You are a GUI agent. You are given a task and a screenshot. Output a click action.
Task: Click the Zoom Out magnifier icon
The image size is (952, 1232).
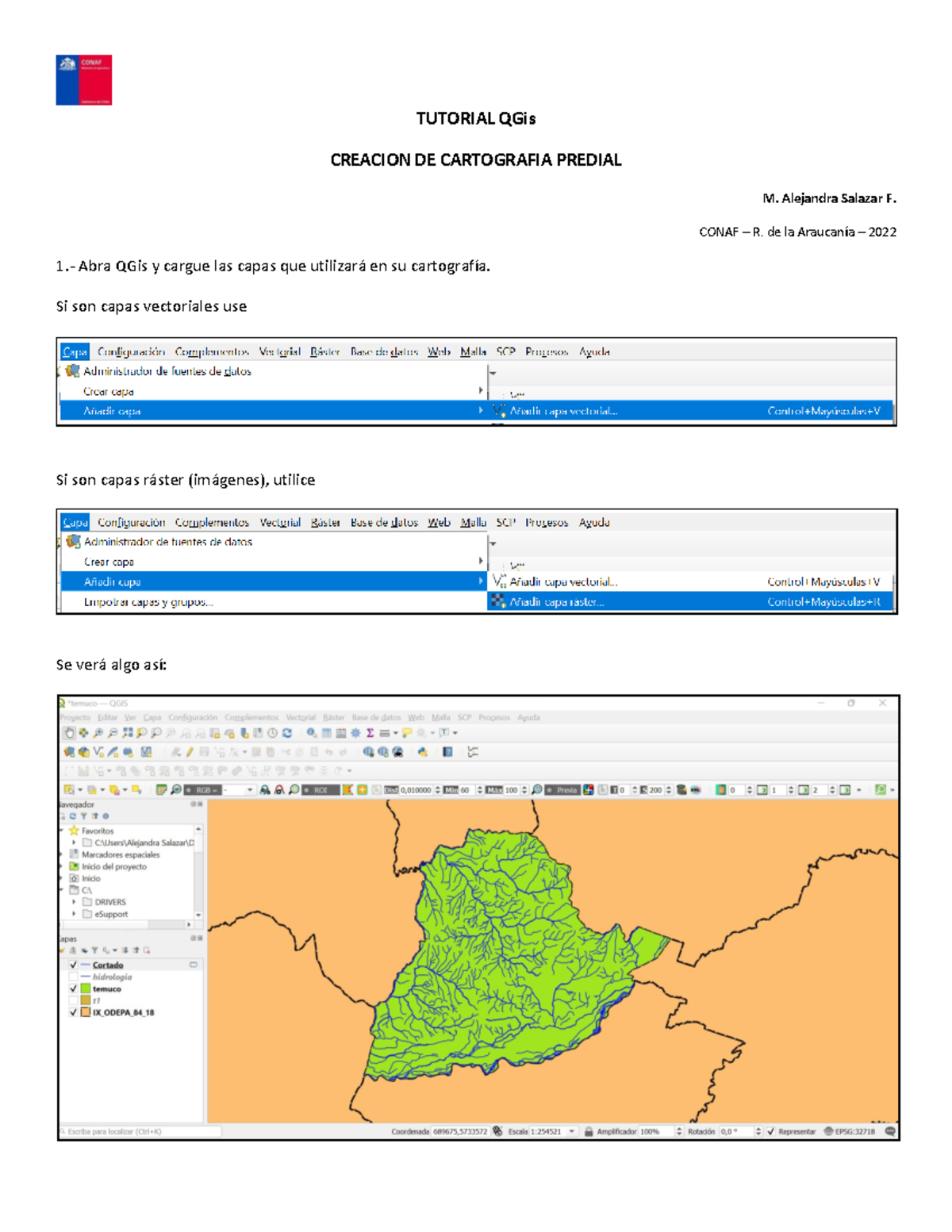[x=113, y=732]
